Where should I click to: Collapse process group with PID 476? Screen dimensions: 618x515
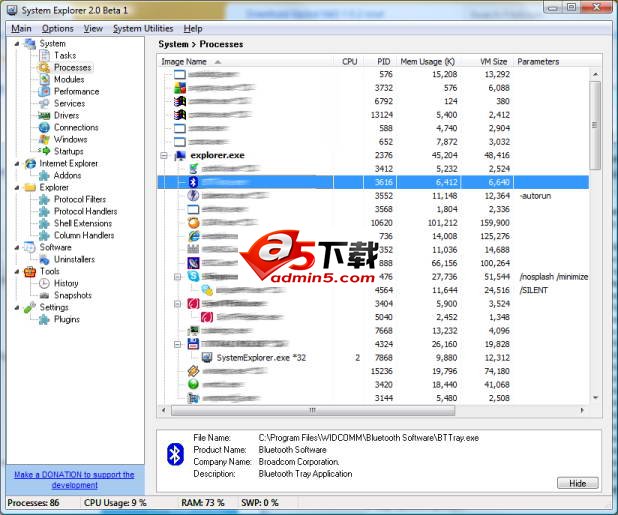click(177, 277)
